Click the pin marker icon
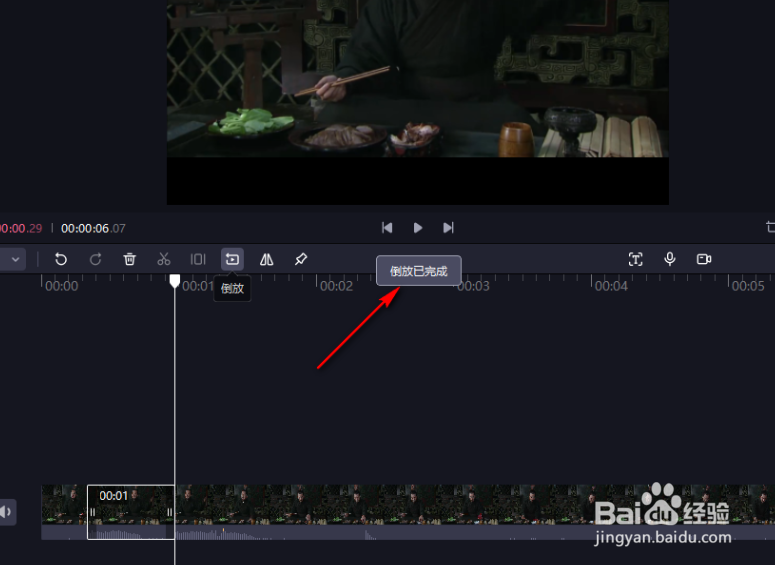The width and height of the screenshot is (775, 565). tap(301, 259)
